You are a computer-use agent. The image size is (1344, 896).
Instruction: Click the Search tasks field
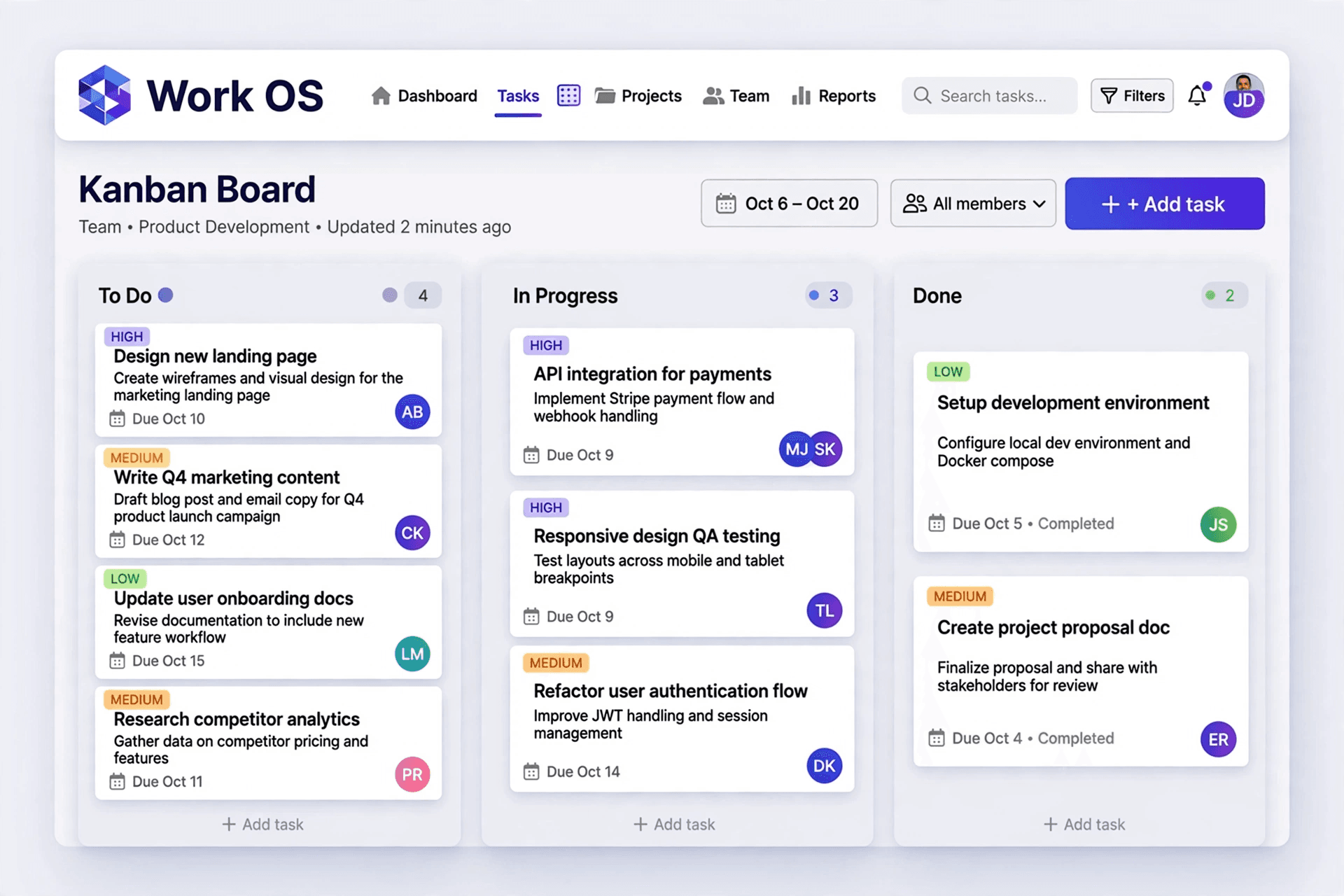pos(989,95)
